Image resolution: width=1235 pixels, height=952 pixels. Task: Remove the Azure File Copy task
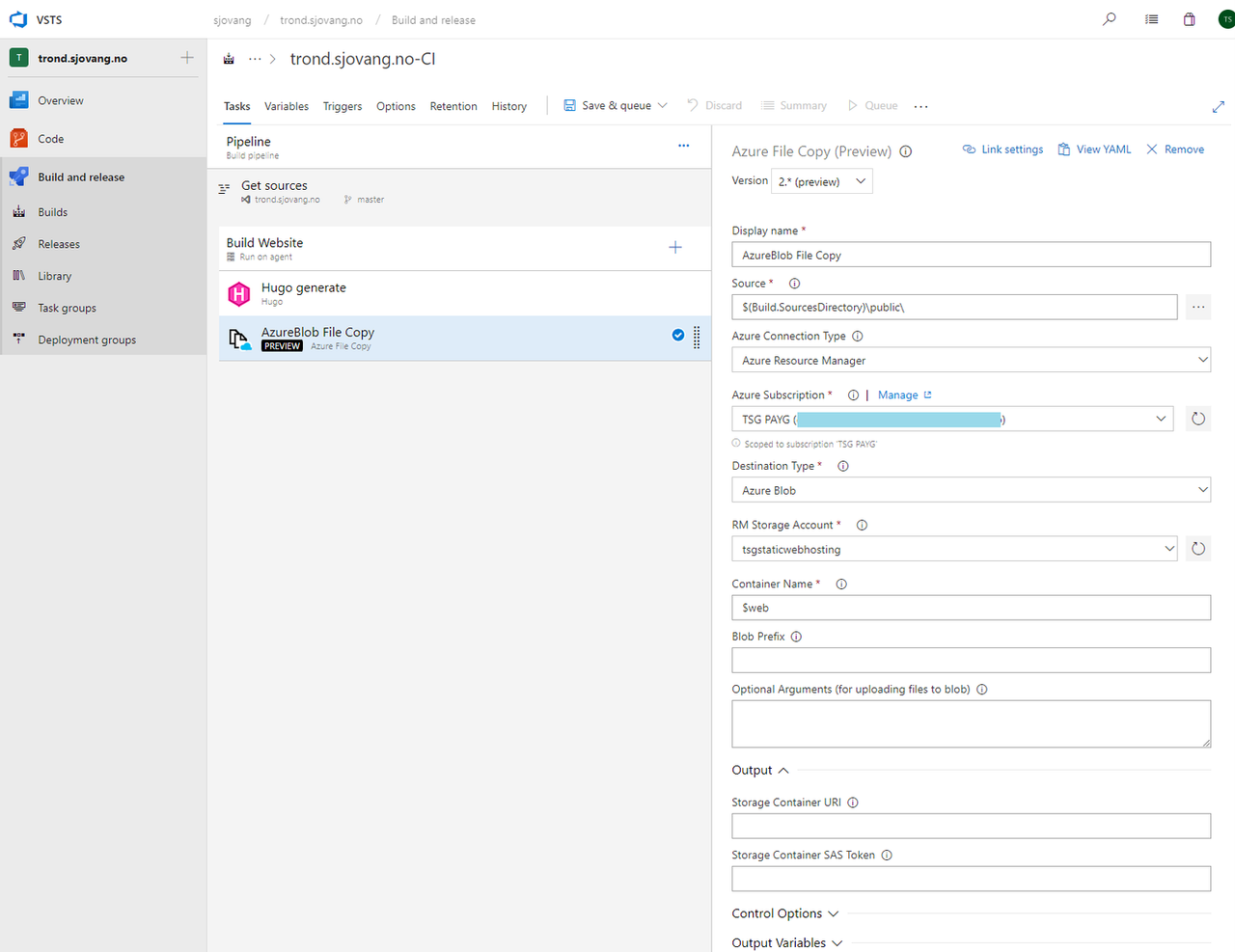pyautogui.click(x=1174, y=150)
